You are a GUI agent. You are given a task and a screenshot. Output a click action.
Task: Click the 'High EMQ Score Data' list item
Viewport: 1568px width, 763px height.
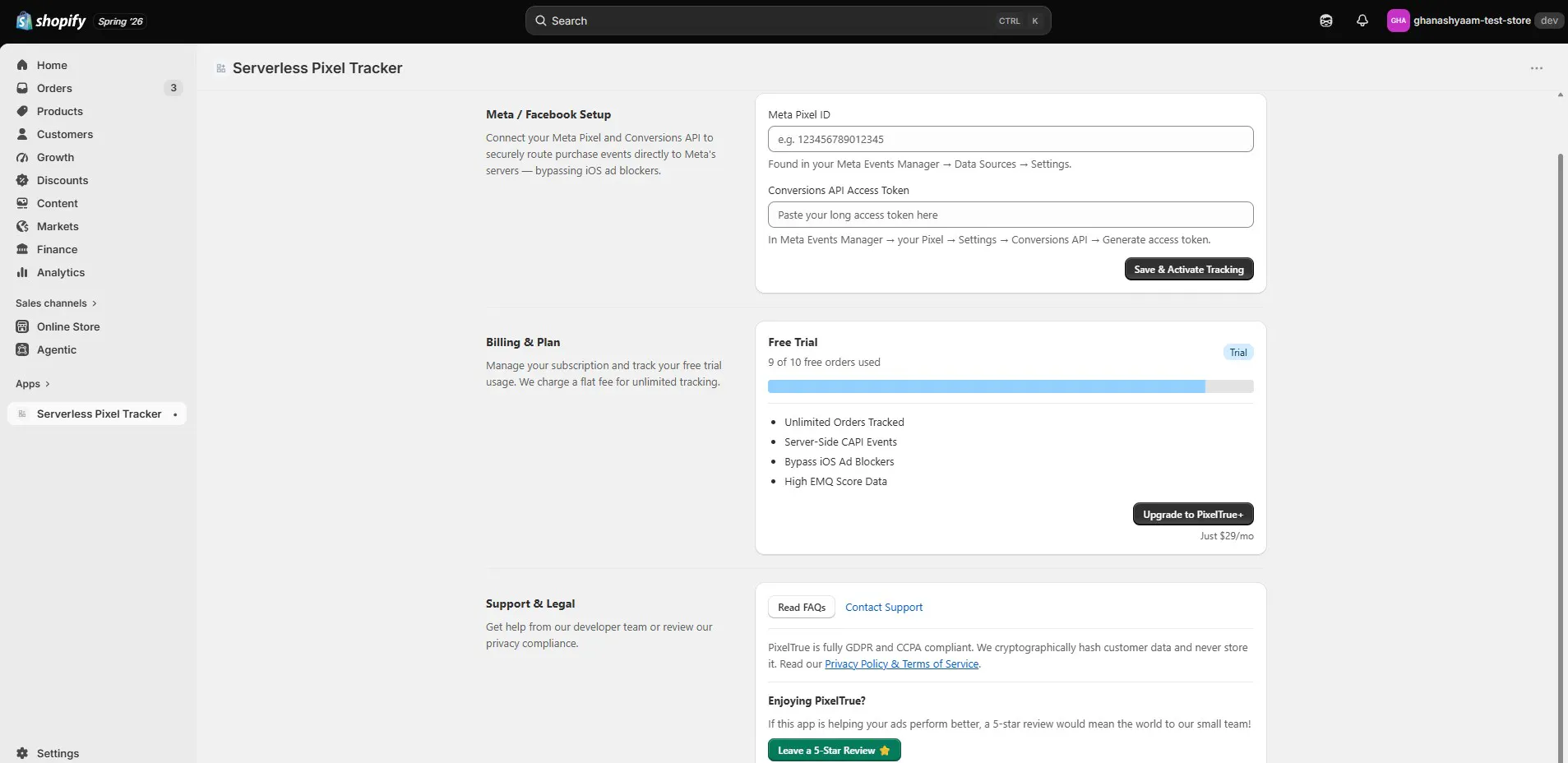[835, 481]
